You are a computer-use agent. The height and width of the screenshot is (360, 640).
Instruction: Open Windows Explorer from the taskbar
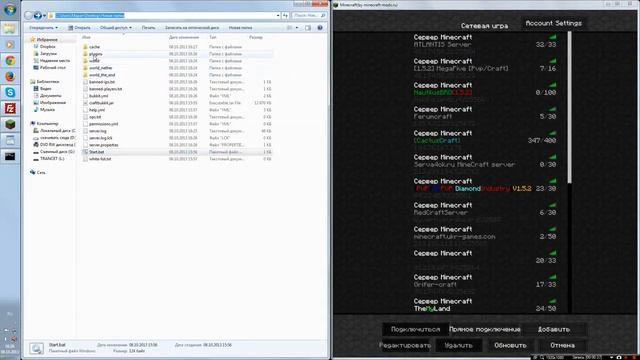10,28
